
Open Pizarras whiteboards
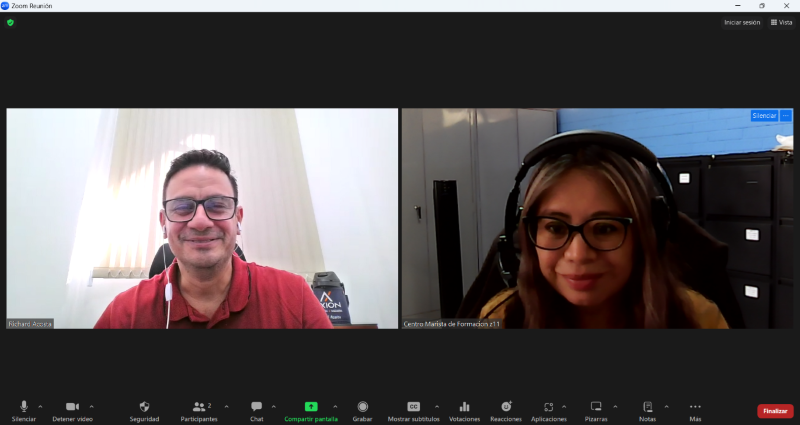[596, 411]
